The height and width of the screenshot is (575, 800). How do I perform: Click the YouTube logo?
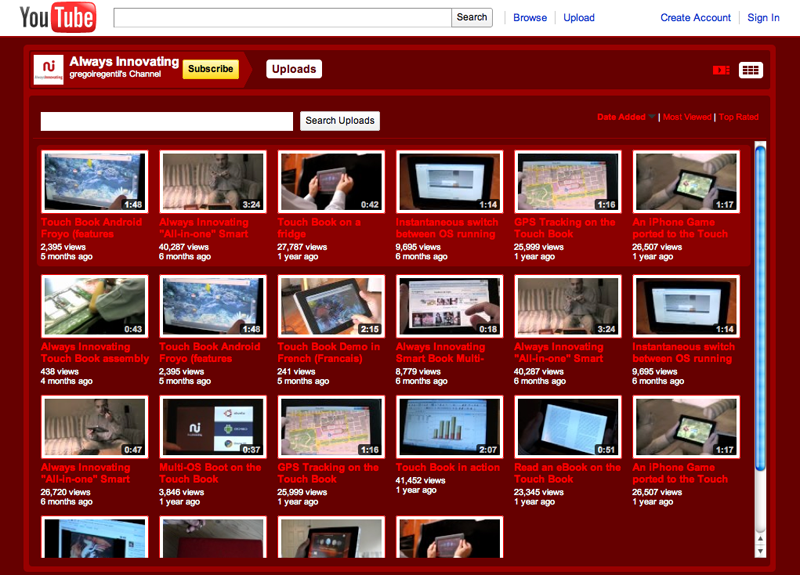[x=58, y=18]
